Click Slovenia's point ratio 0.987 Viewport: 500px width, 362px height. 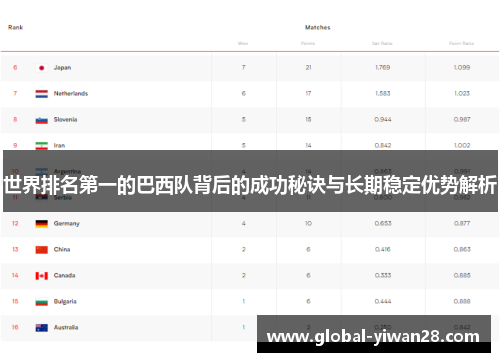click(x=462, y=119)
